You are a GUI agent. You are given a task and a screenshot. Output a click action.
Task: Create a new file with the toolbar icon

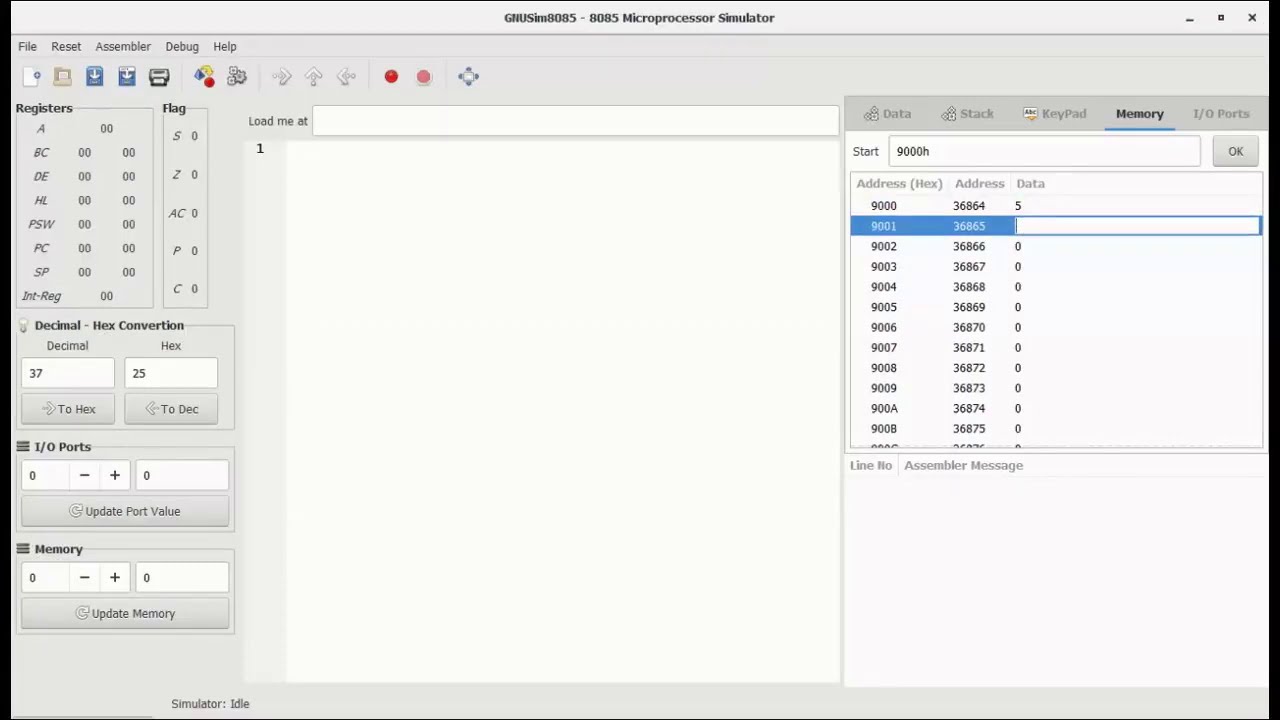pyautogui.click(x=31, y=77)
